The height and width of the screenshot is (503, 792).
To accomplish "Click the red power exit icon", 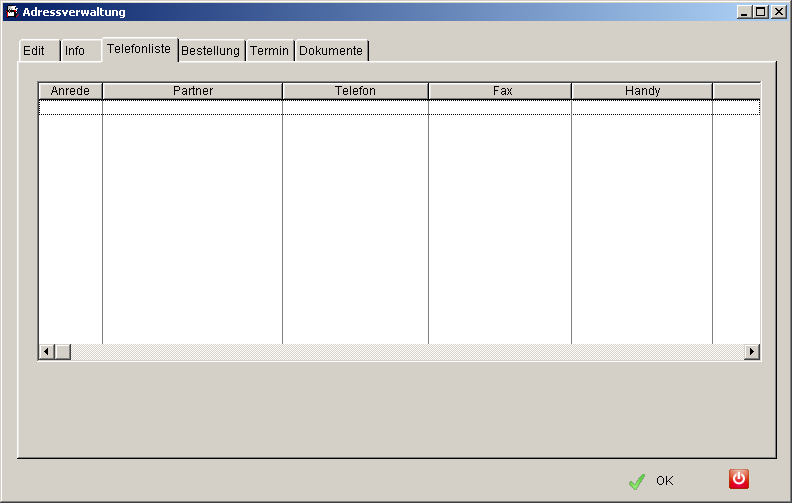I will tap(738, 479).
